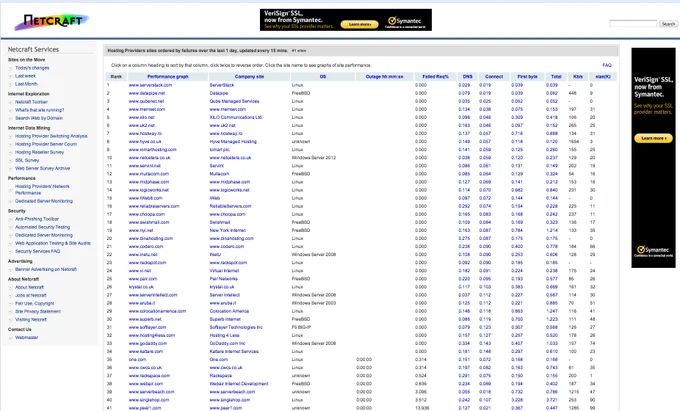Open Web Application Testing & Site Audits

53,243
